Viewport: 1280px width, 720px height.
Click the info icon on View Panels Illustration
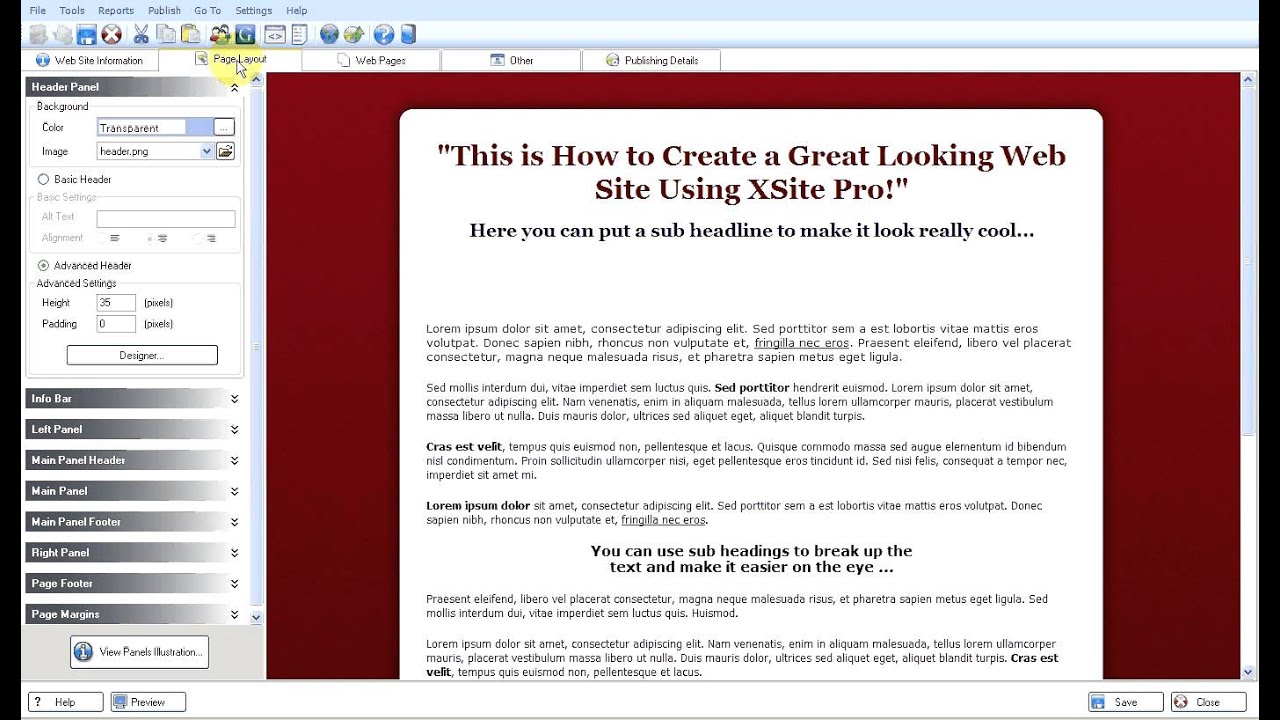pos(83,652)
